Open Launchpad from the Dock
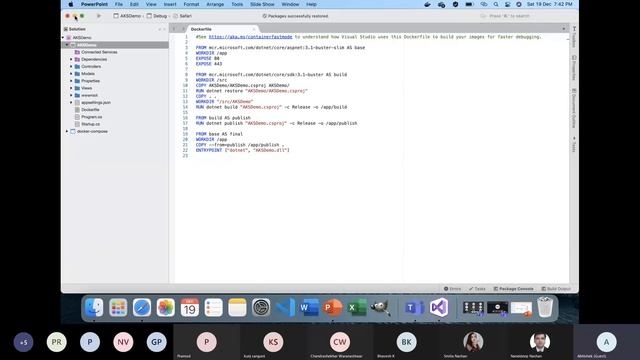Screen dimensions: 640x360 (x=118, y=307)
